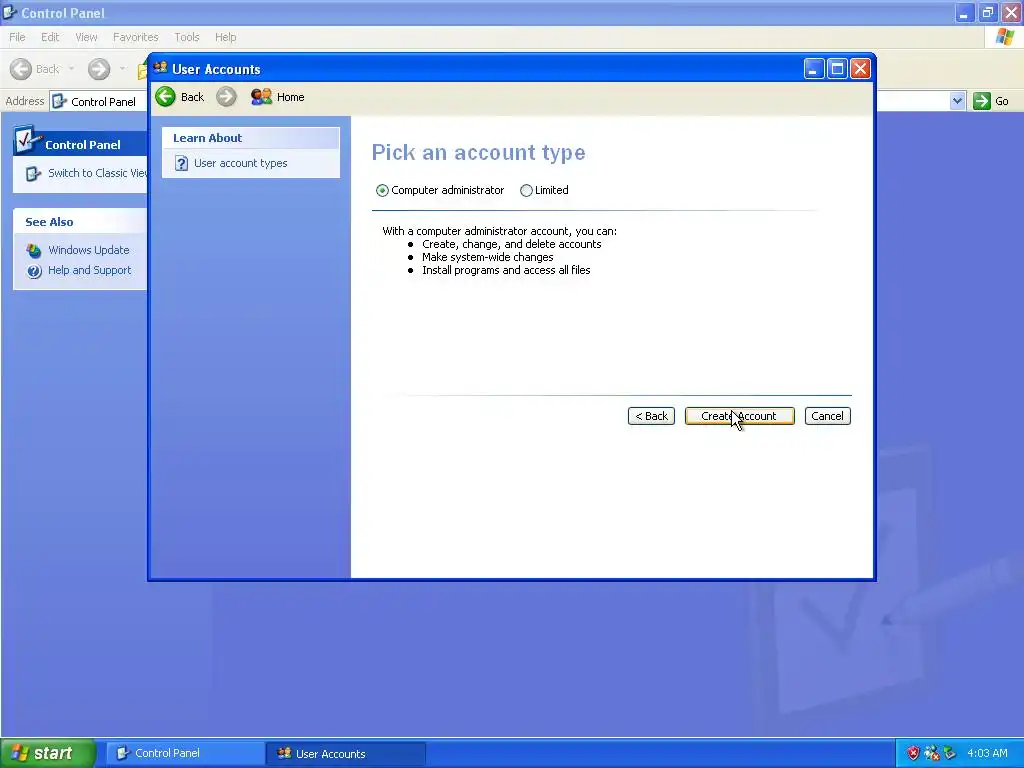Open the View menu
1024x768 pixels.
coord(86,37)
